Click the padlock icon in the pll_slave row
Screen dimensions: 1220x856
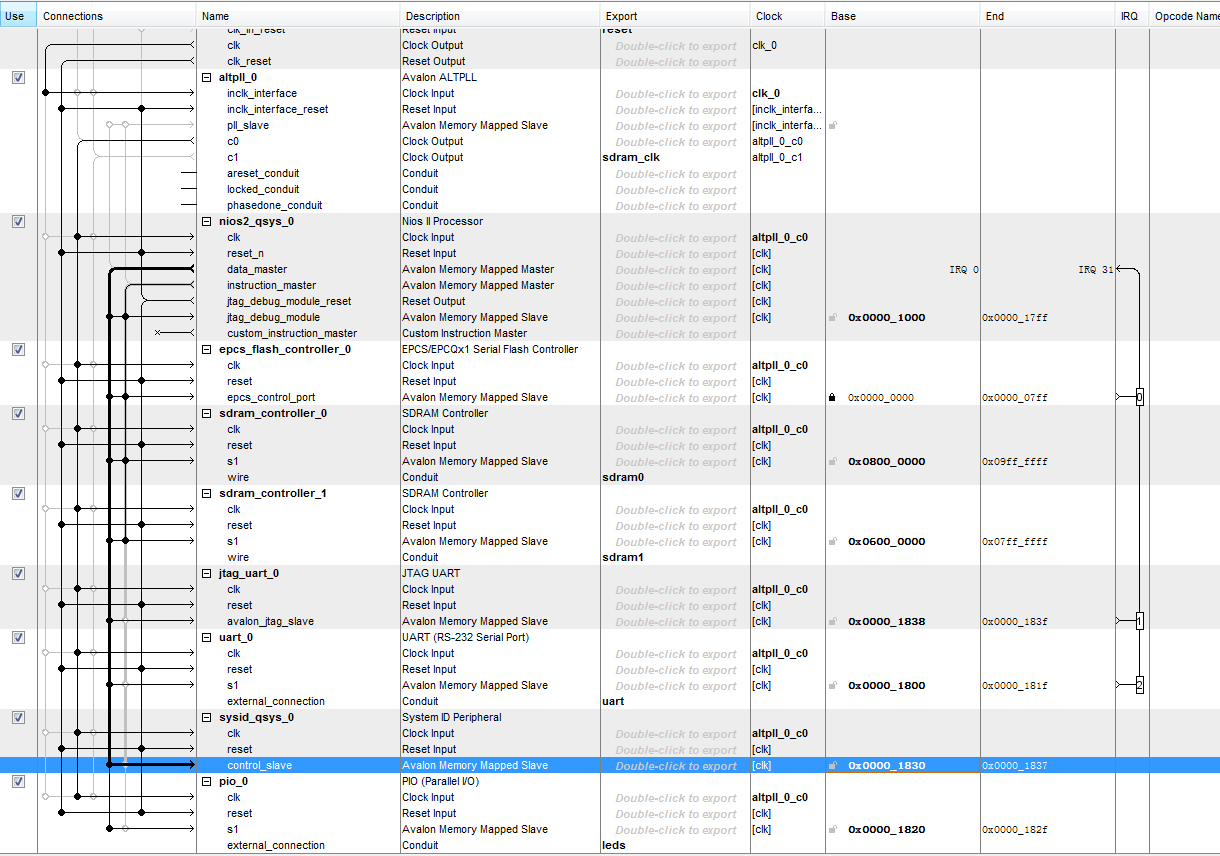coord(832,126)
